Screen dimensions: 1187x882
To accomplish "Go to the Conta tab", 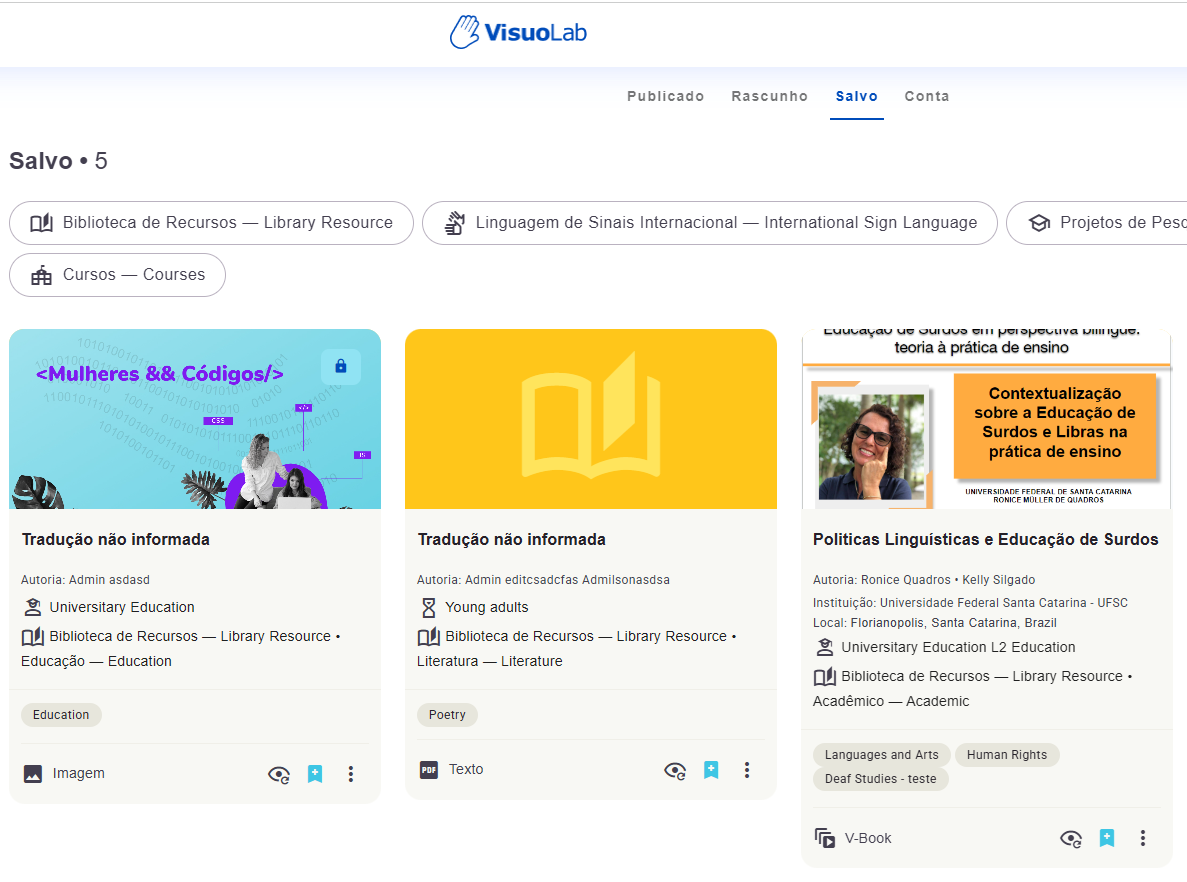I will coord(927,96).
